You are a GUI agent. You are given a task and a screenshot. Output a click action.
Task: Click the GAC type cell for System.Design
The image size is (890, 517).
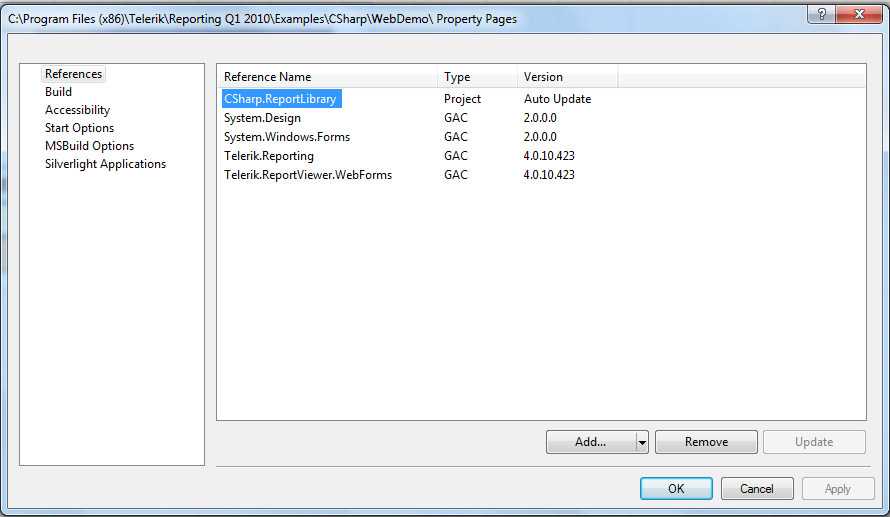(x=456, y=118)
